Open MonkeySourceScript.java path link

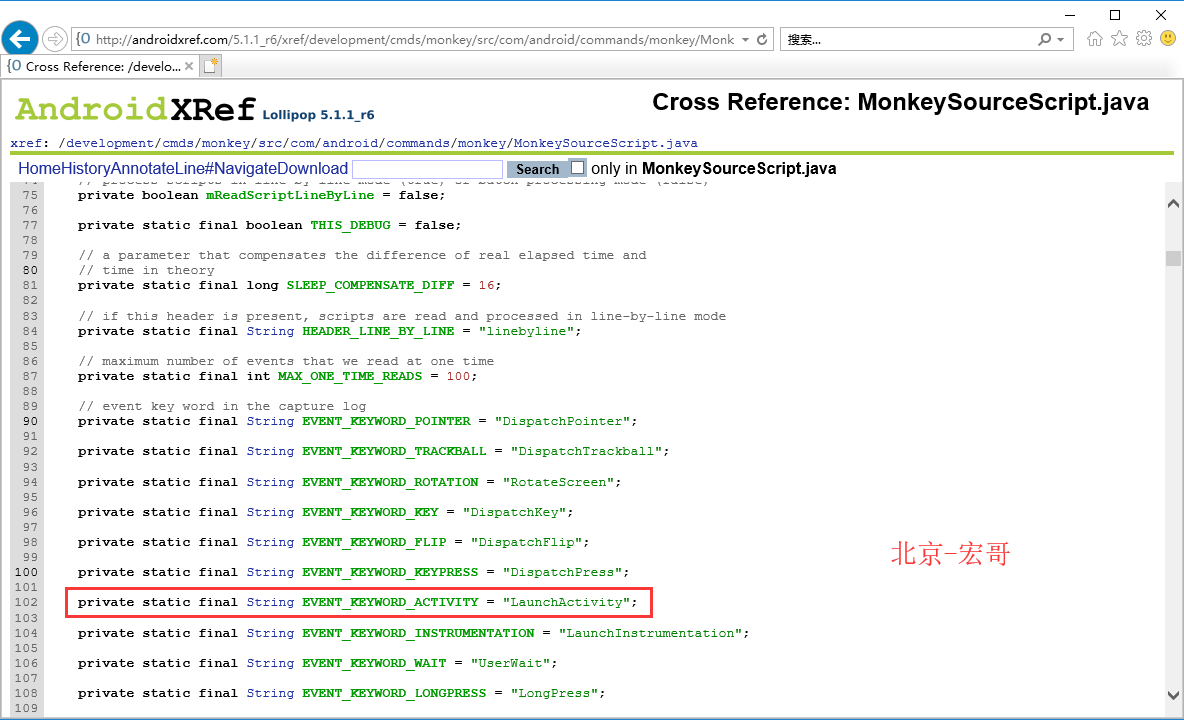pyautogui.click(x=606, y=143)
